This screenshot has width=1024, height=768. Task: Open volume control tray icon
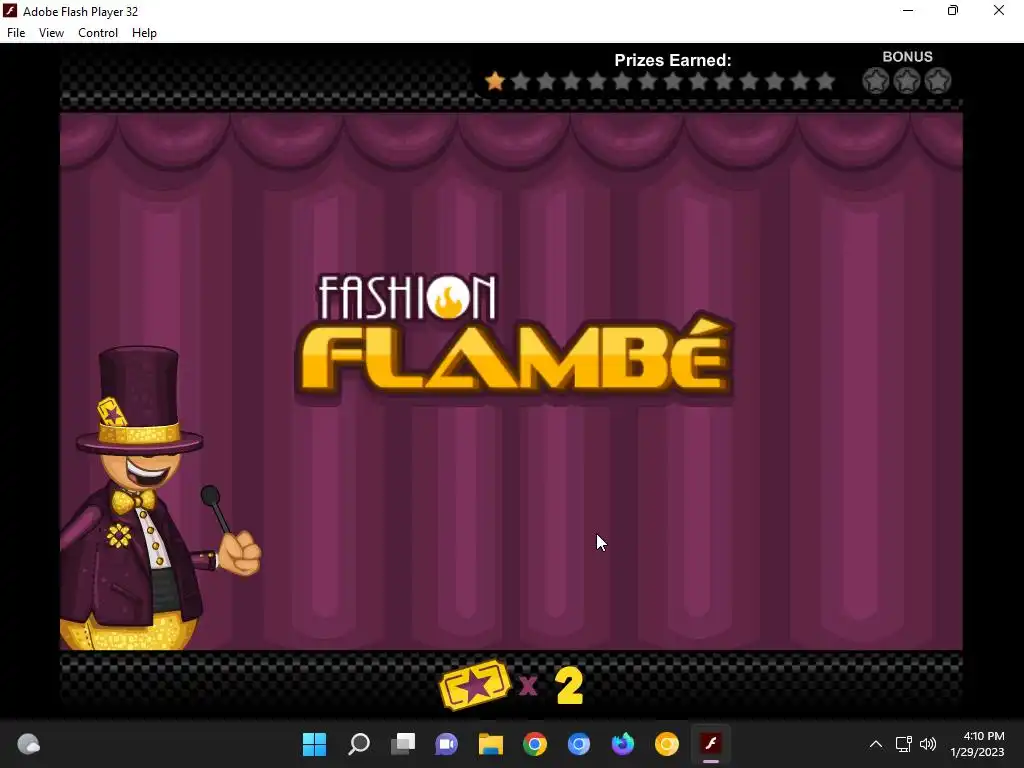pos(927,744)
